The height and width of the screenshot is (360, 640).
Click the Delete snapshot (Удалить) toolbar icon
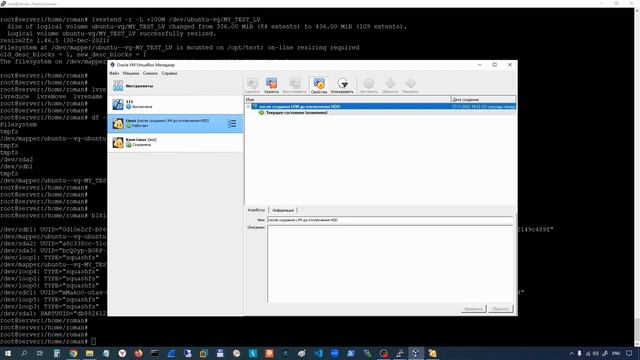click(271, 86)
